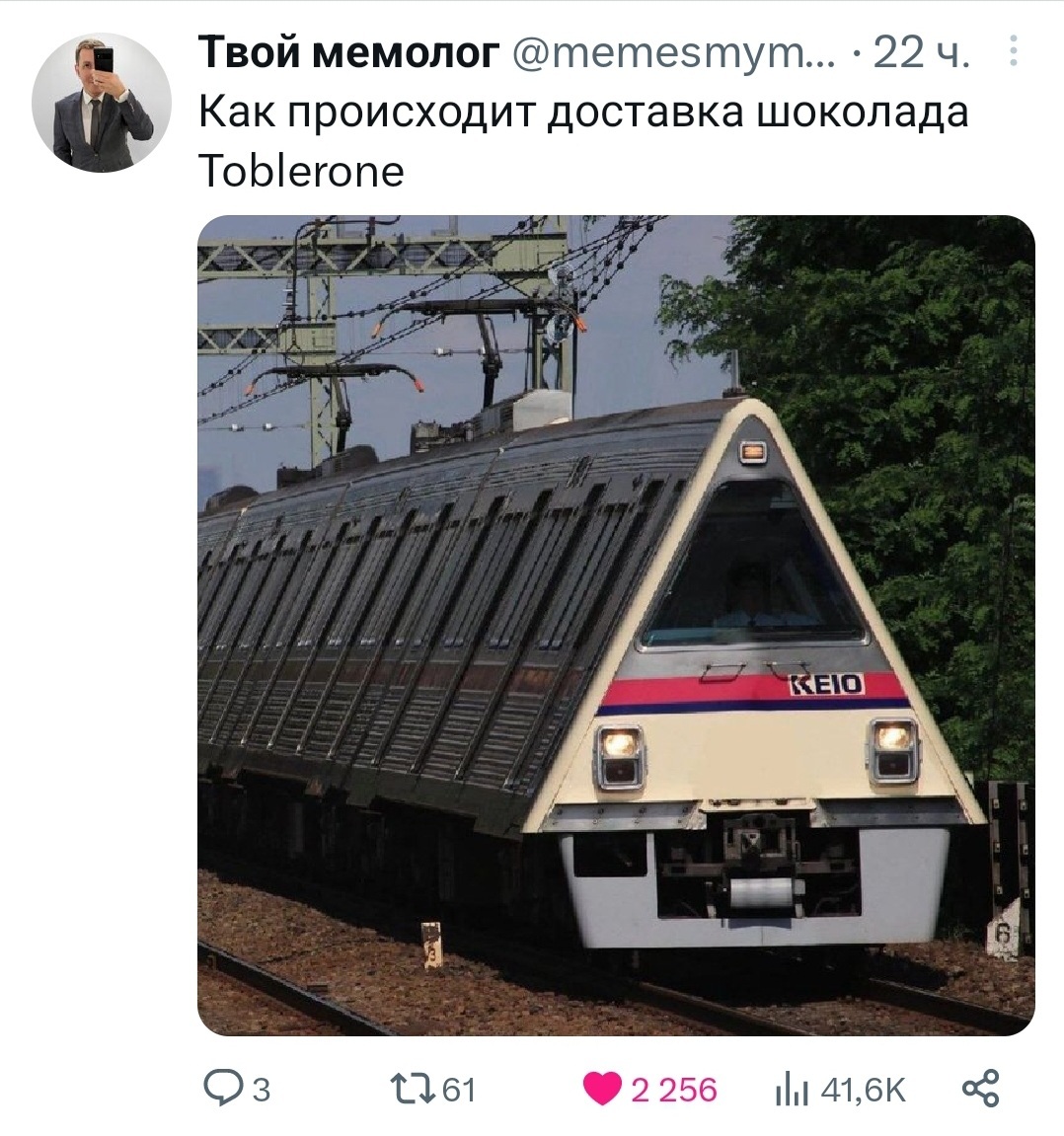The image size is (1064, 1136).
Task: Open the profile avatar of Твой мемолог
Action: pyautogui.click(x=102, y=103)
